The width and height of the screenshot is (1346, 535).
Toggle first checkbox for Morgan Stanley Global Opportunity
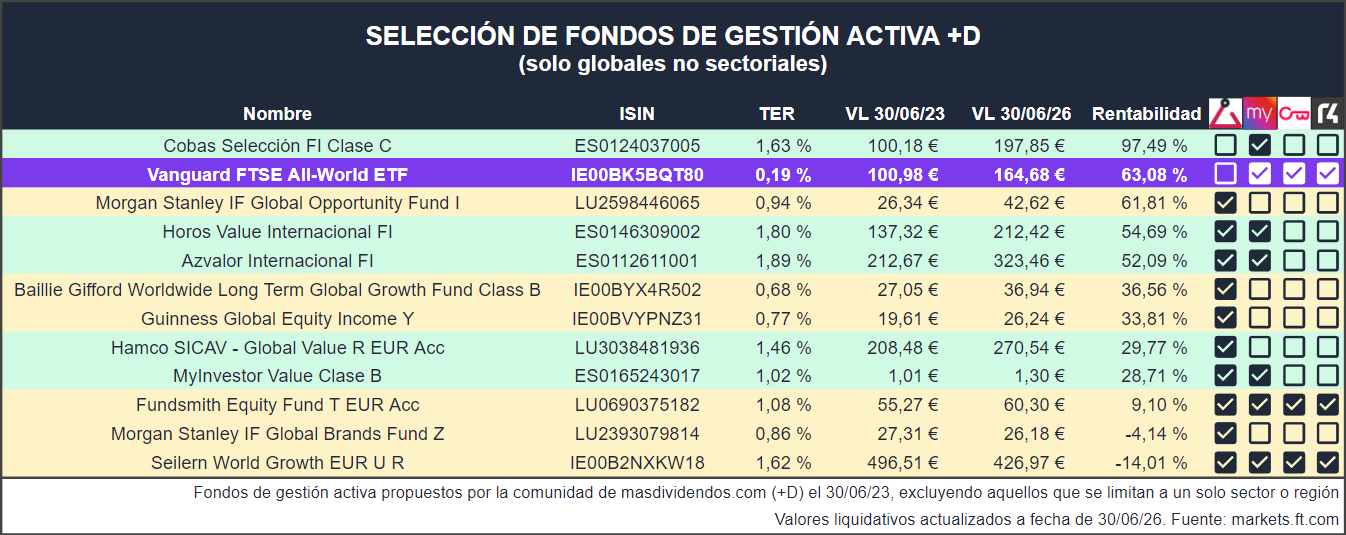coord(1226,203)
